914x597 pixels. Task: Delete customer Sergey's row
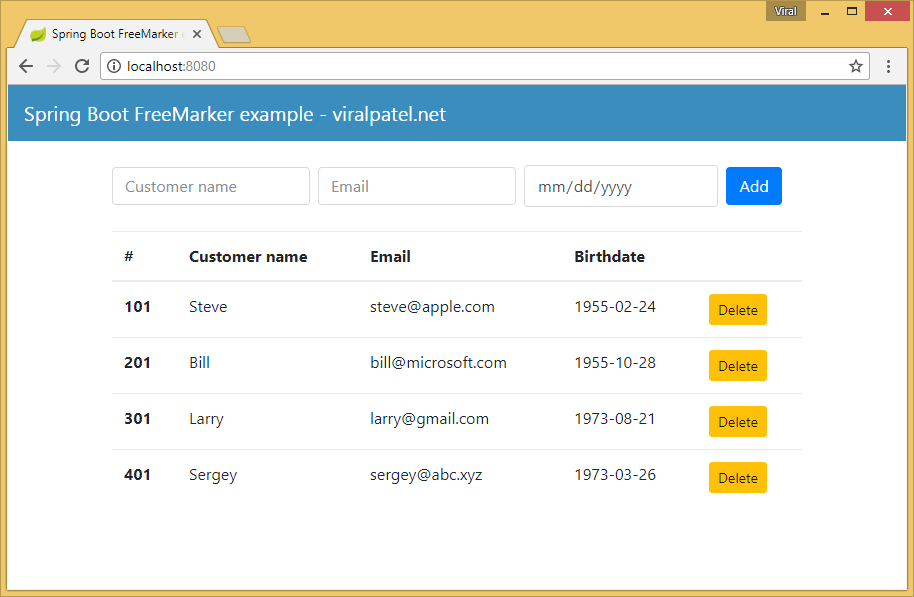(x=737, y=477)
